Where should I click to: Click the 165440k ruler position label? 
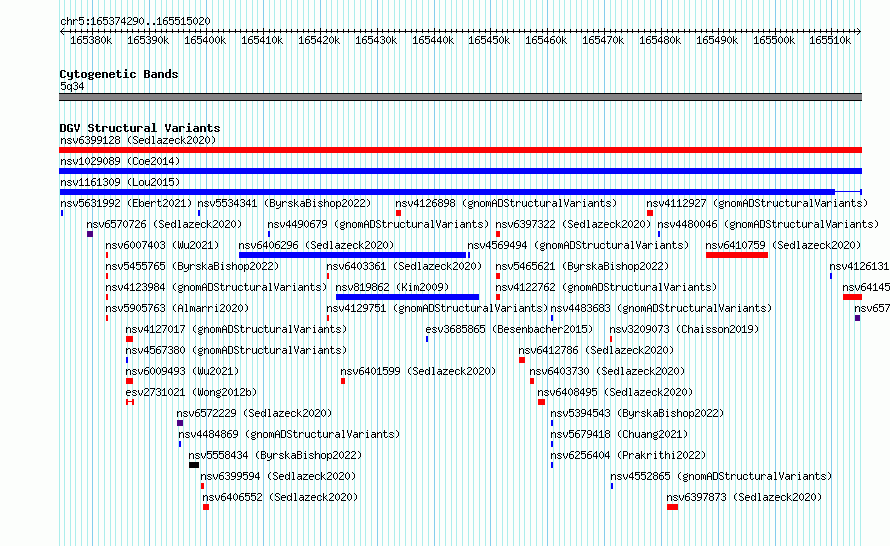[433, 40]
